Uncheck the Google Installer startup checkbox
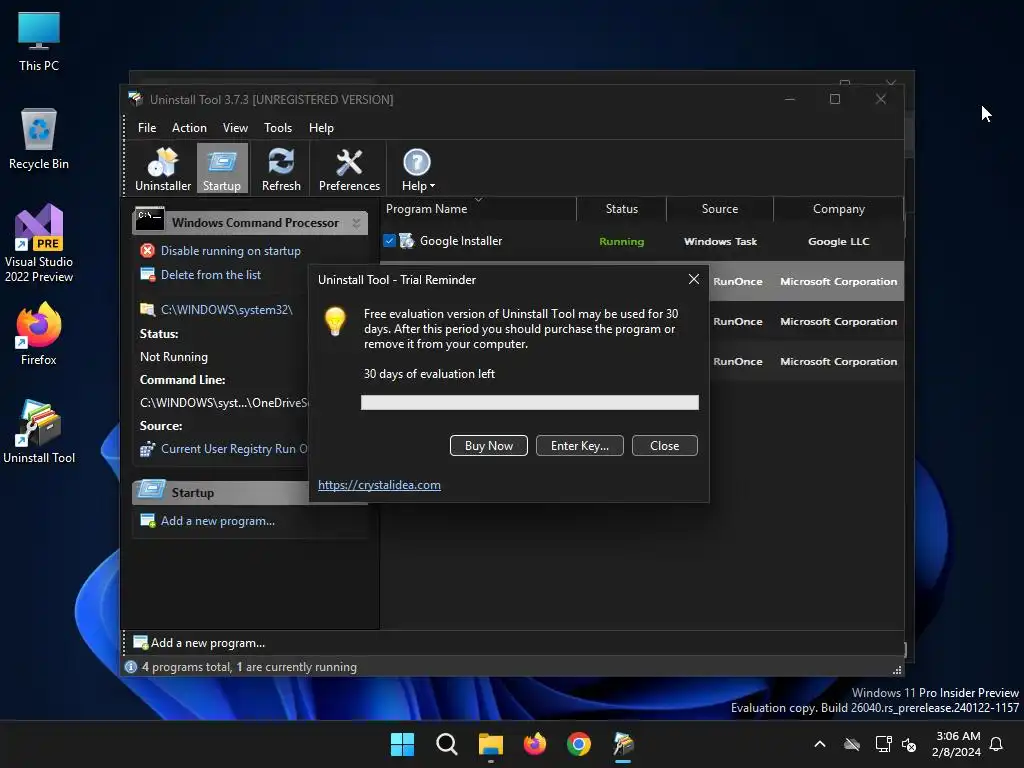Screen dimensions: 1024x768 389,241
